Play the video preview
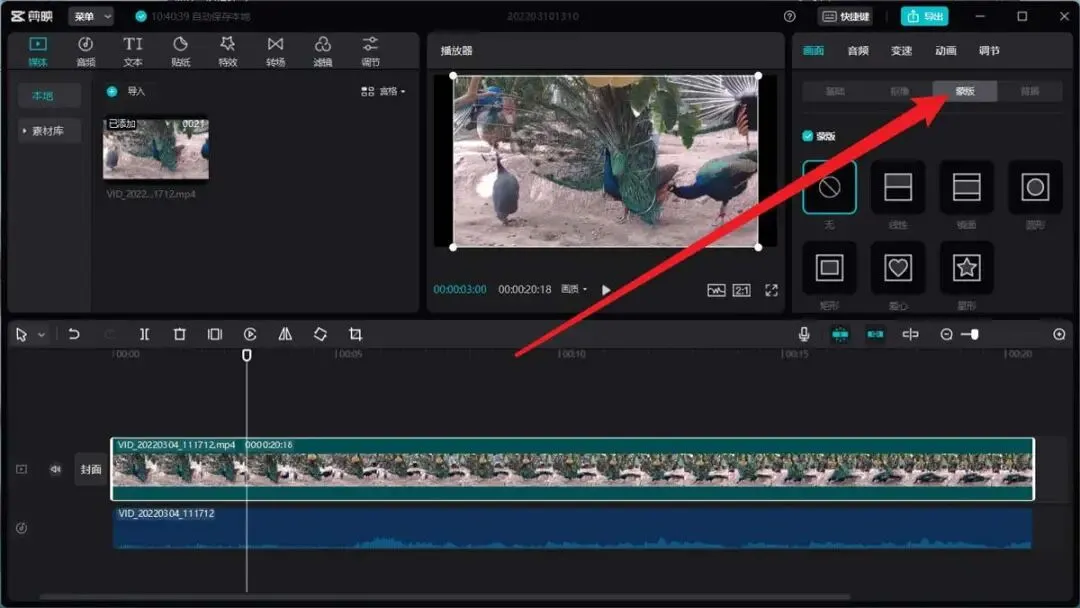 (x=606, y=290)
